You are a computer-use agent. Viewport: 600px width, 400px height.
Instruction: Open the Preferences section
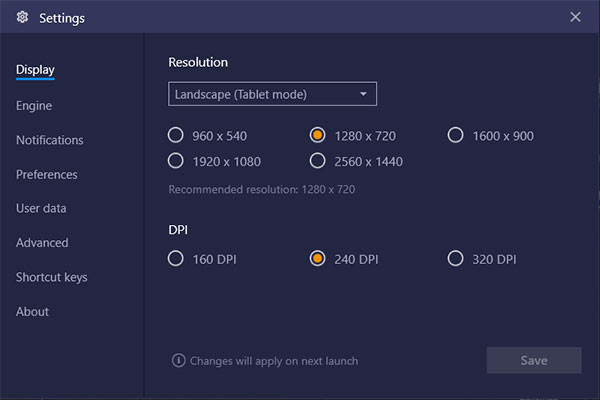coord(46,175)
